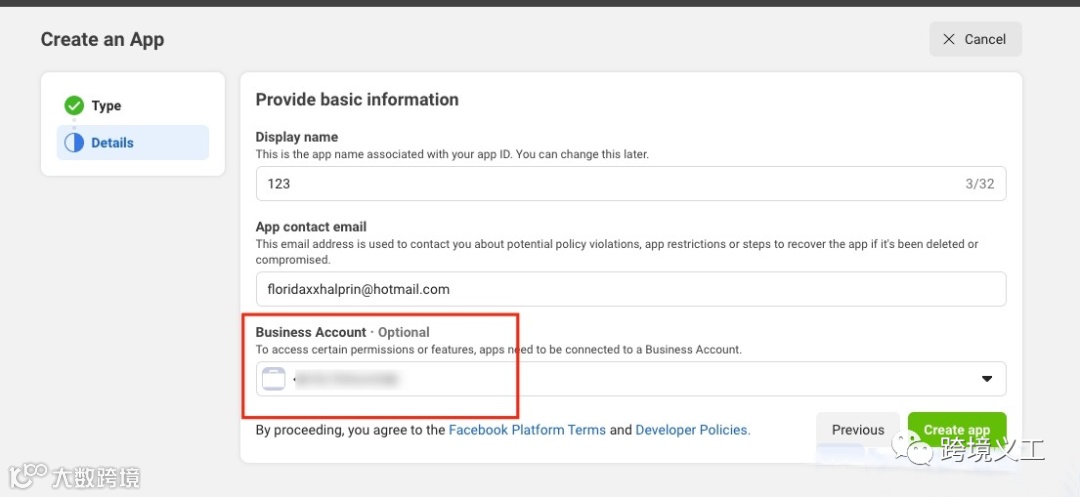
Task: Click the green checkmark beside Type
Action: (74, 106)
